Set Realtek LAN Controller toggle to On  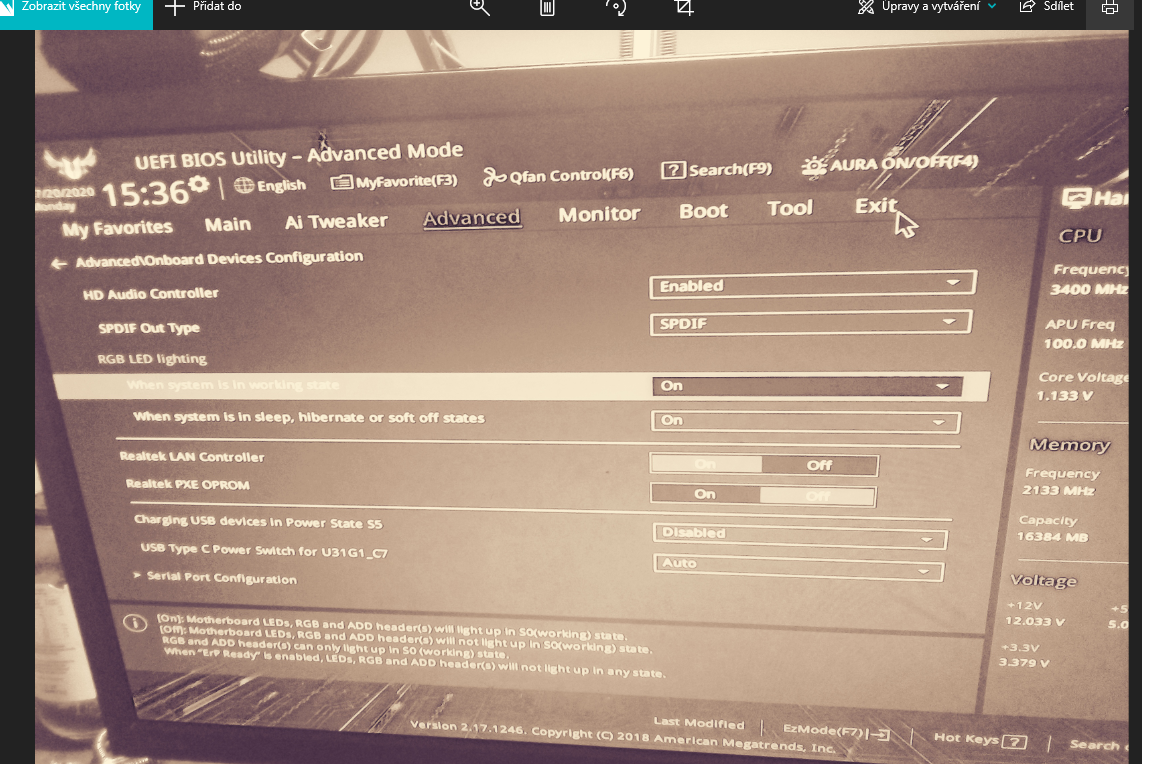pos(706,464)
